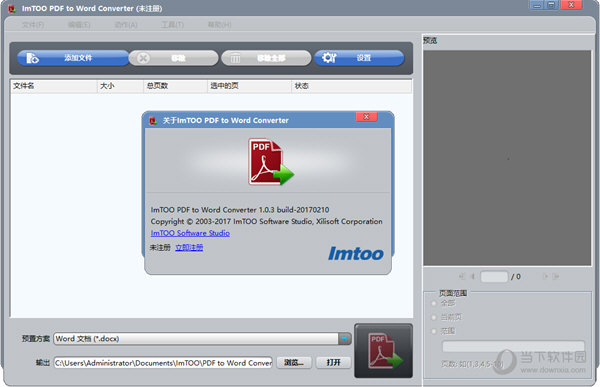Sort by the Size (大小) column header
This screenshot has height=387, width=600.
coord(120,86)
